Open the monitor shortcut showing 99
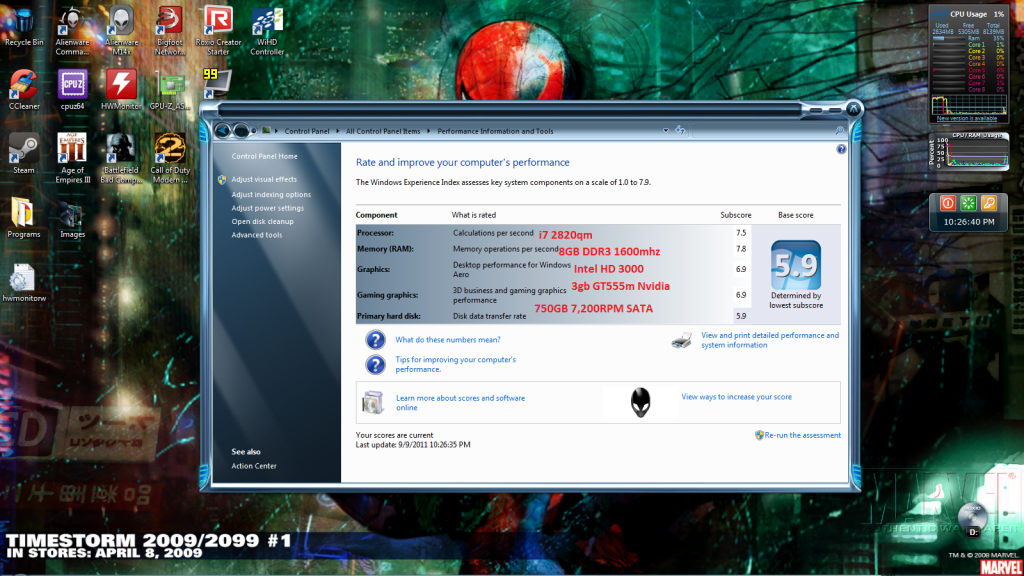 (x=217, y=82)
